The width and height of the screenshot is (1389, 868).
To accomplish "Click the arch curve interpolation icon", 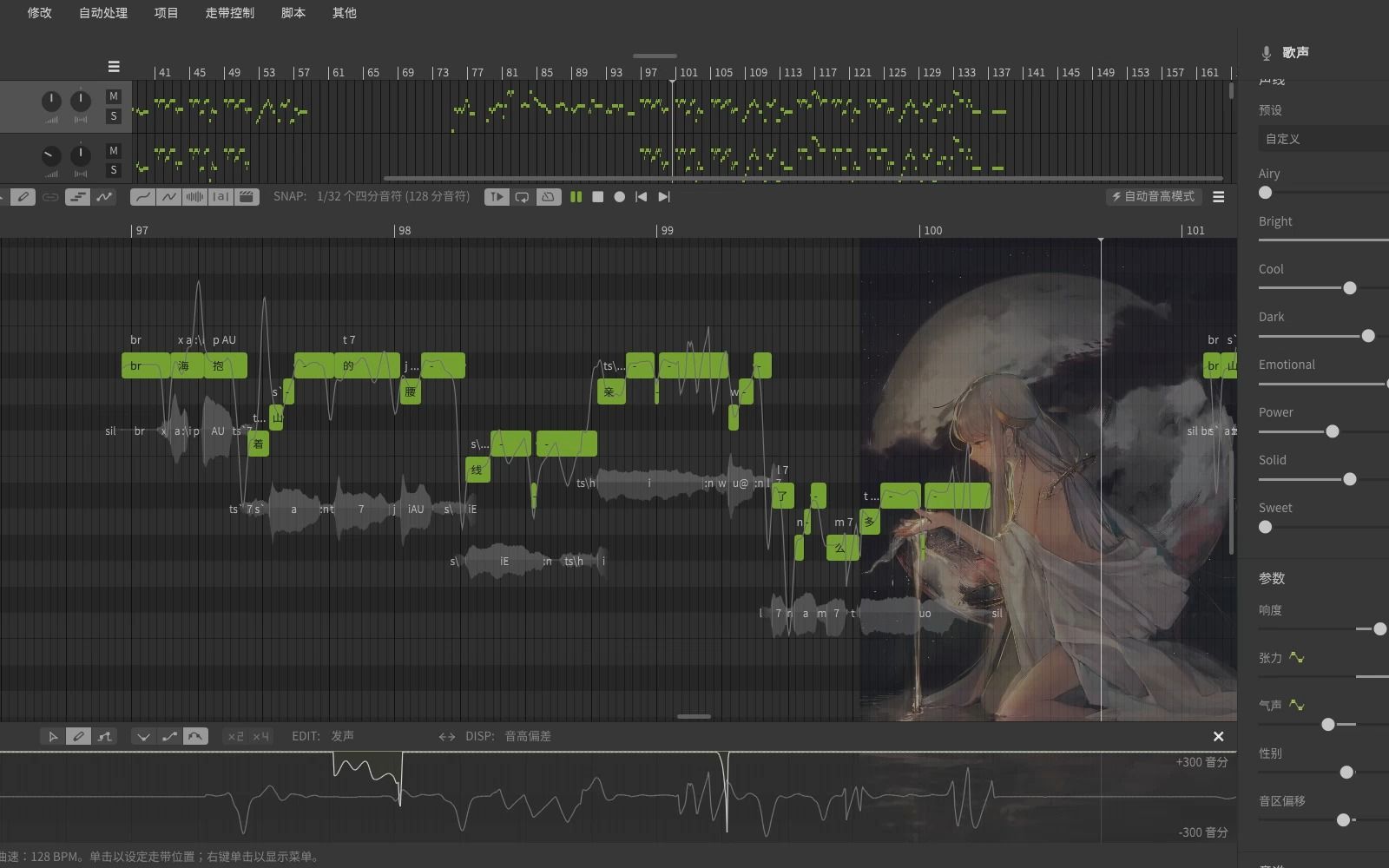I will pos(195,736).
